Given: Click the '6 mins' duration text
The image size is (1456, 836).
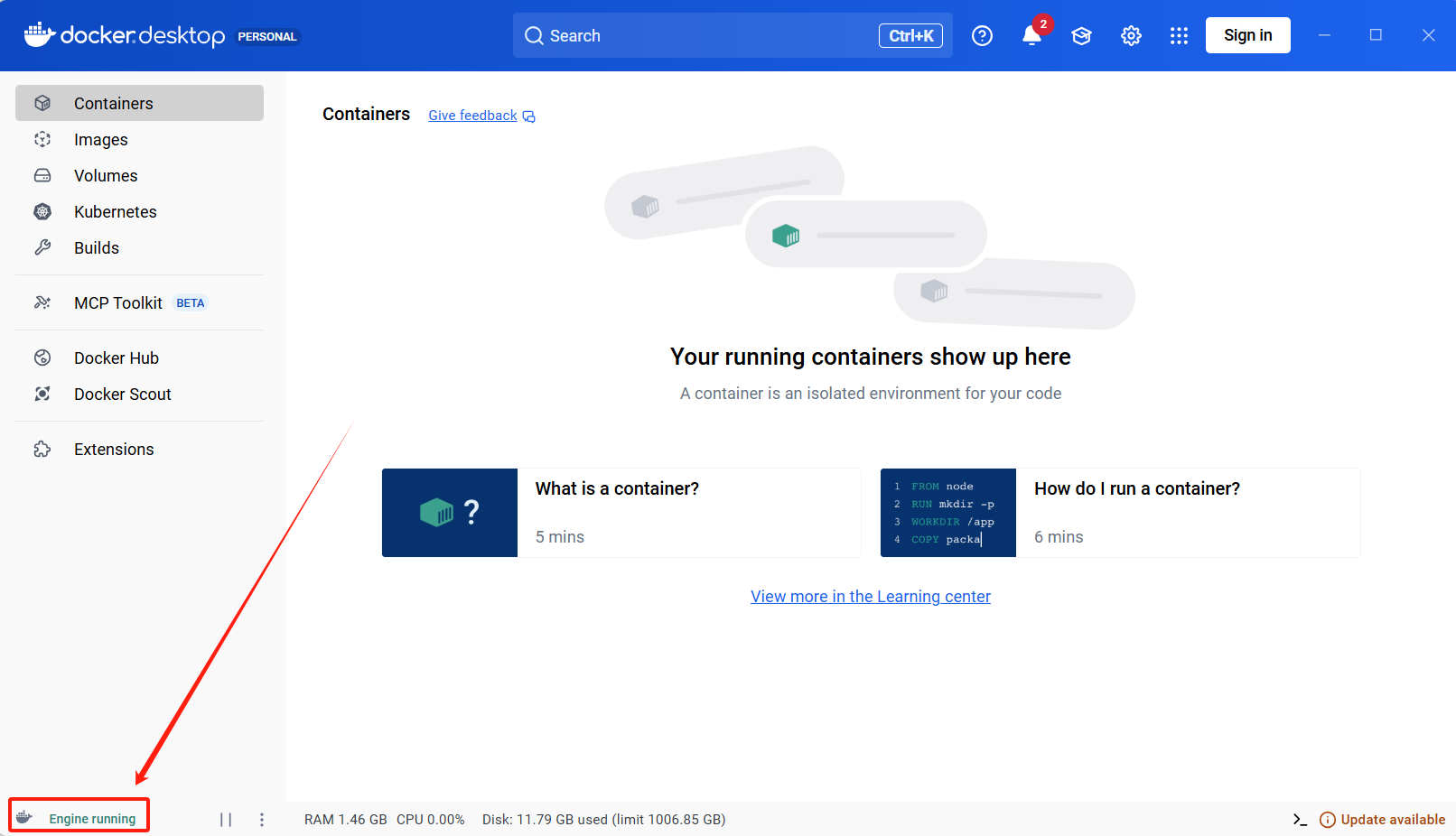Looking at the screenshot, I should pyautogui.click(x=1059, y=536).
